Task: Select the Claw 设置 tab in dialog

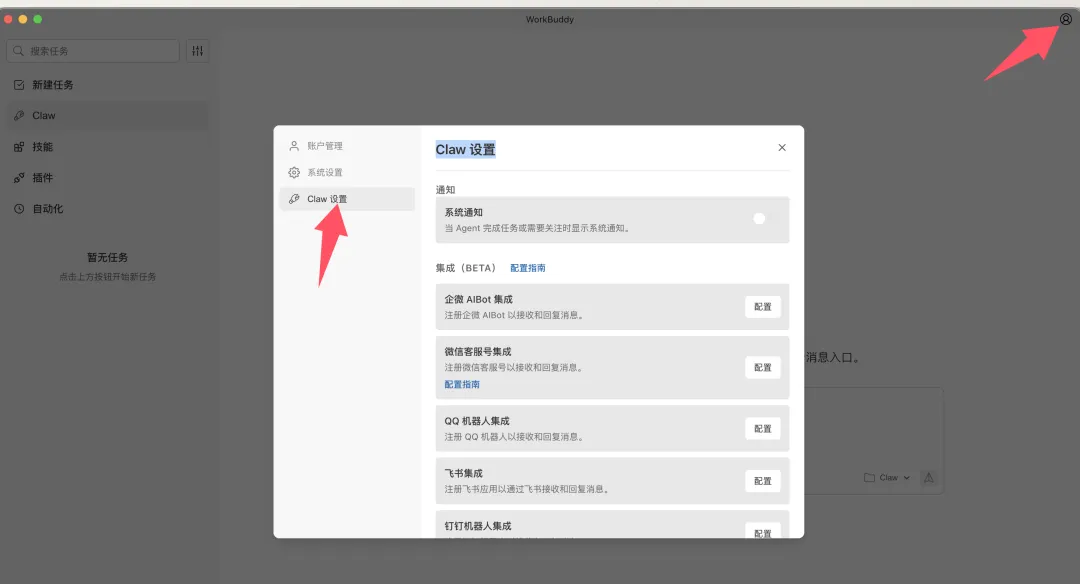Action: click(x=347, y=199)
